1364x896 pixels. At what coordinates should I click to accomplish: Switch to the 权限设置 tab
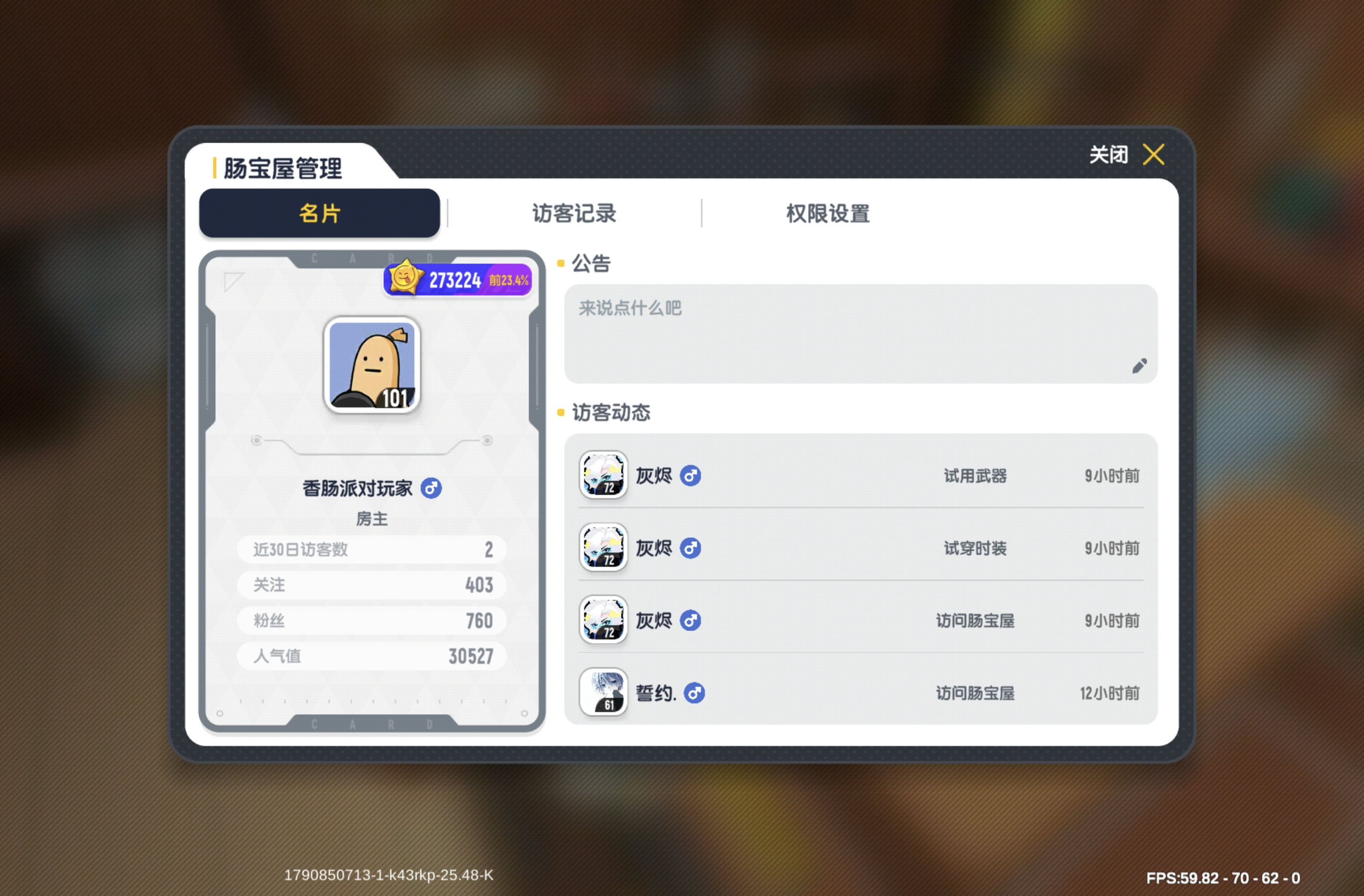tap(828, 213)
